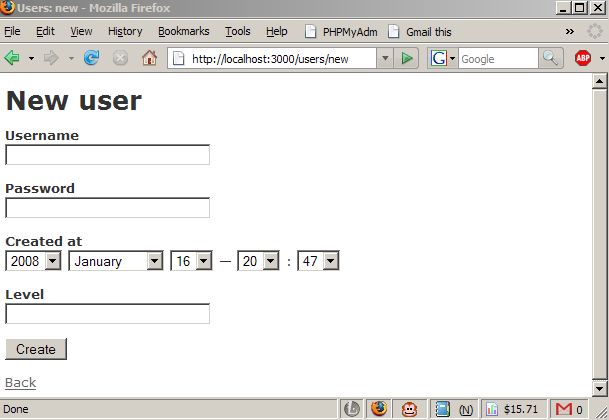Click the Create button
The image size is (609, 420).
point(36,349)
